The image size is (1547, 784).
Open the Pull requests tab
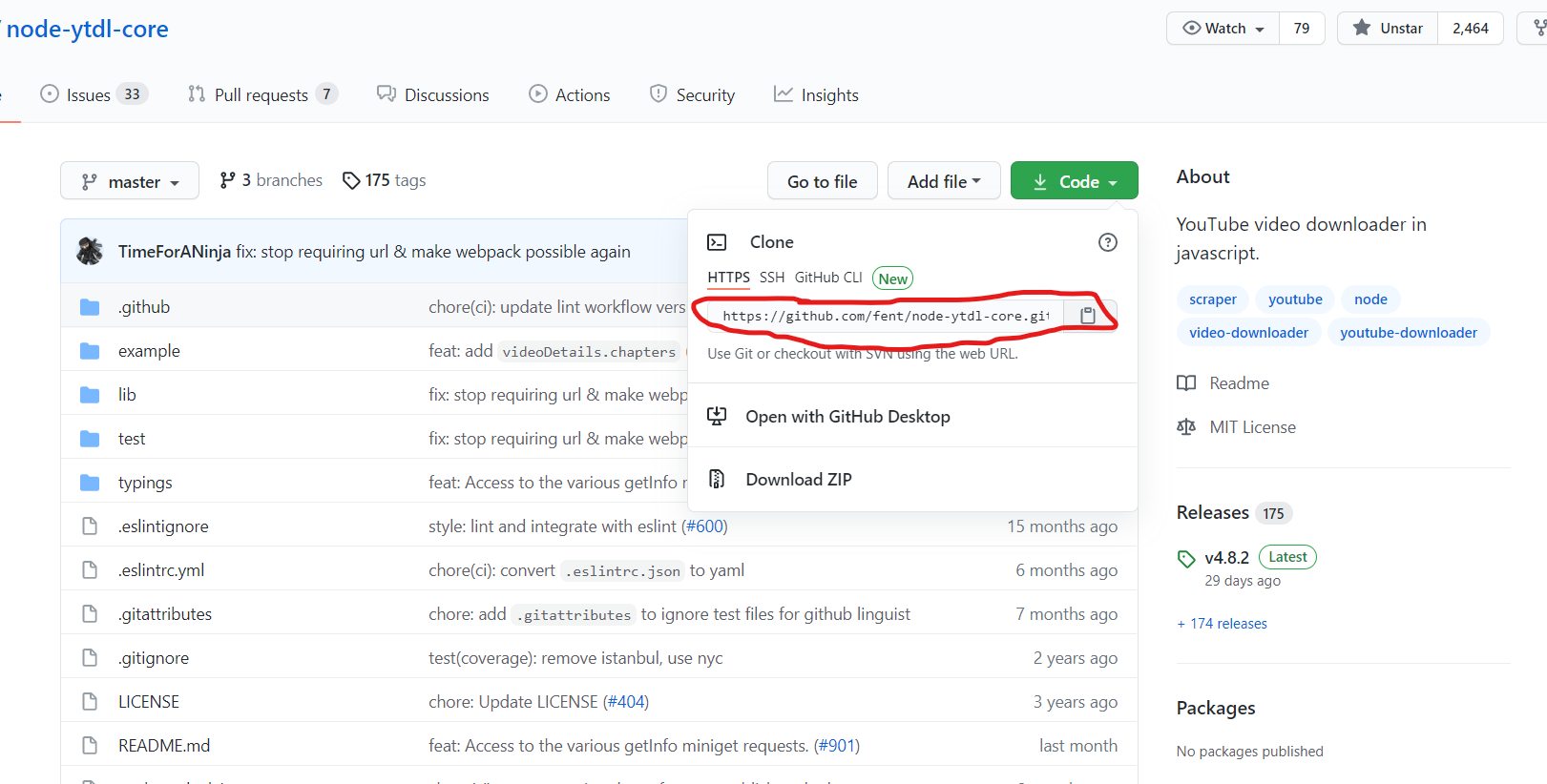(x=262, y=94)
